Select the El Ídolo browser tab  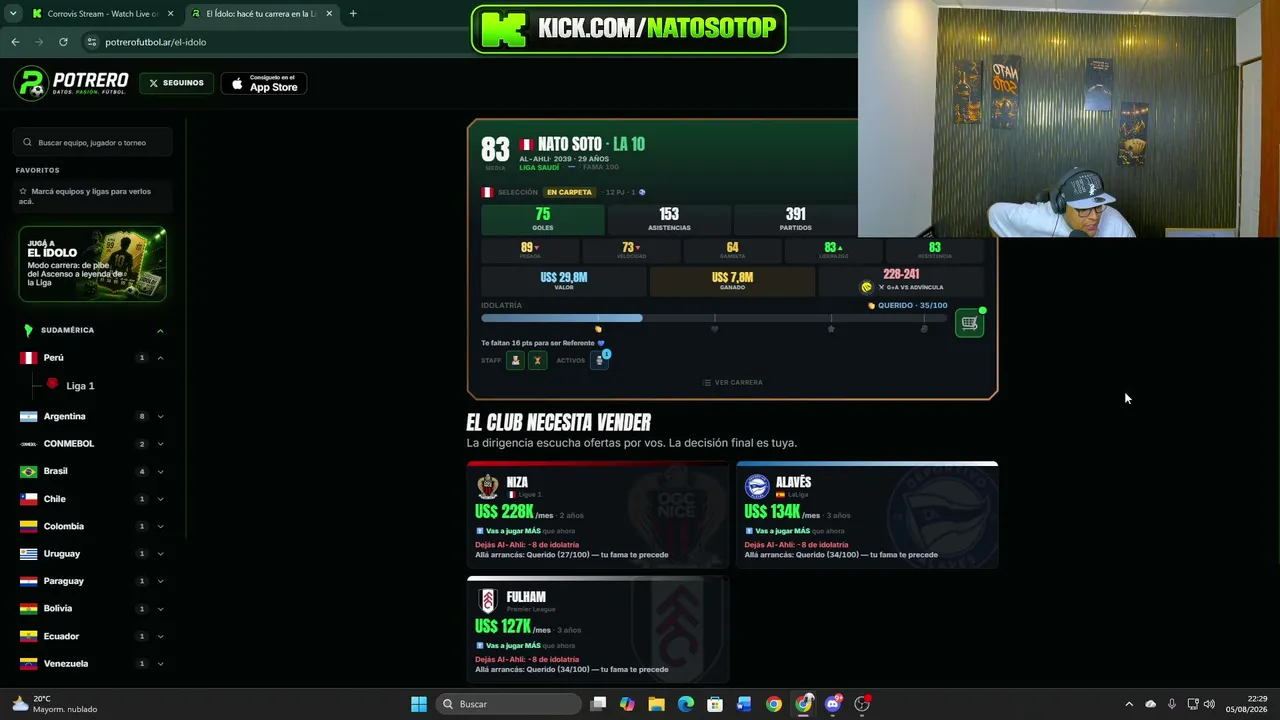coord(262,14)
